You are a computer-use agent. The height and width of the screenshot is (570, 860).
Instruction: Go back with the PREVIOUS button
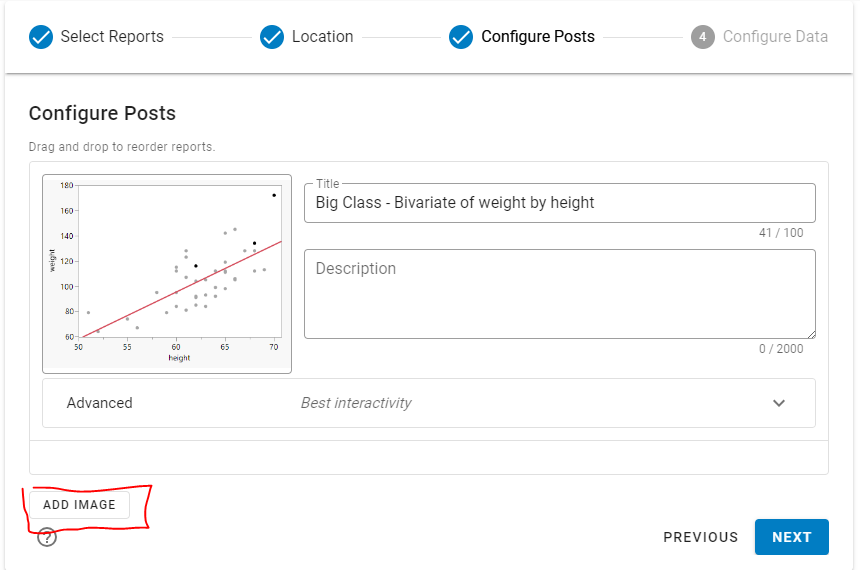pos(700,537)
